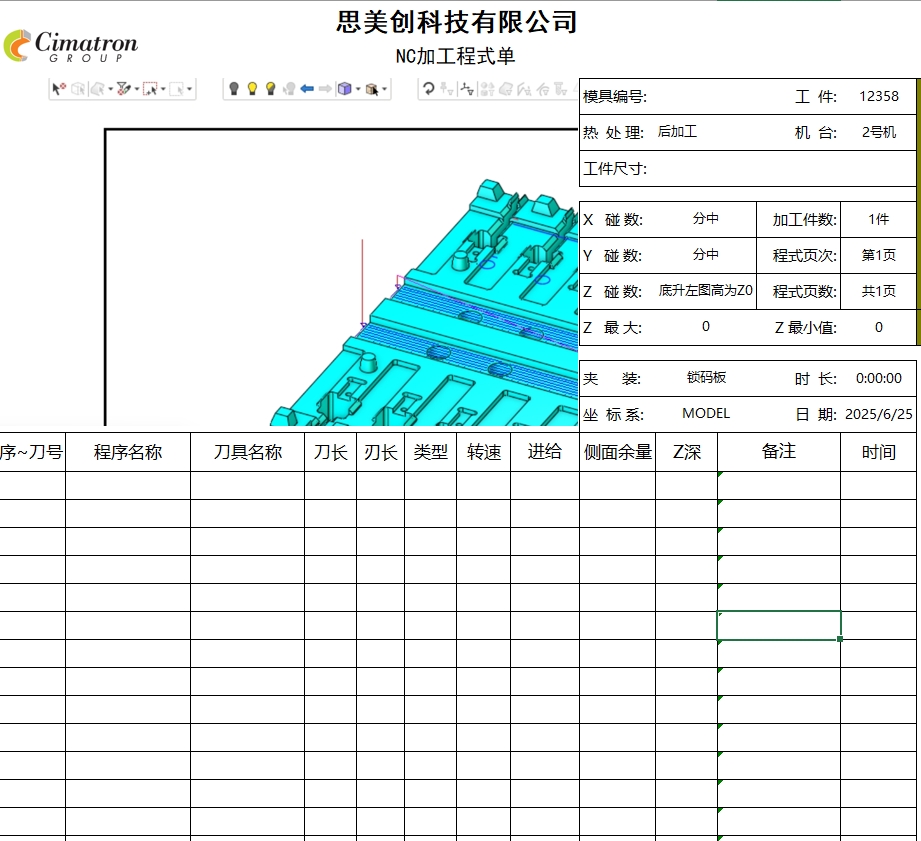This screenshot has height=841, width=921.
Task: Click the blue left arrow previous view
Action: tap(307, 89)
